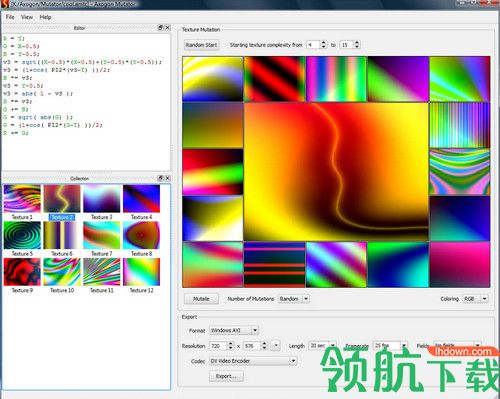Decrease the resolution height 576 spinner
Screen dimensions: 500x399
click(264, 348)
